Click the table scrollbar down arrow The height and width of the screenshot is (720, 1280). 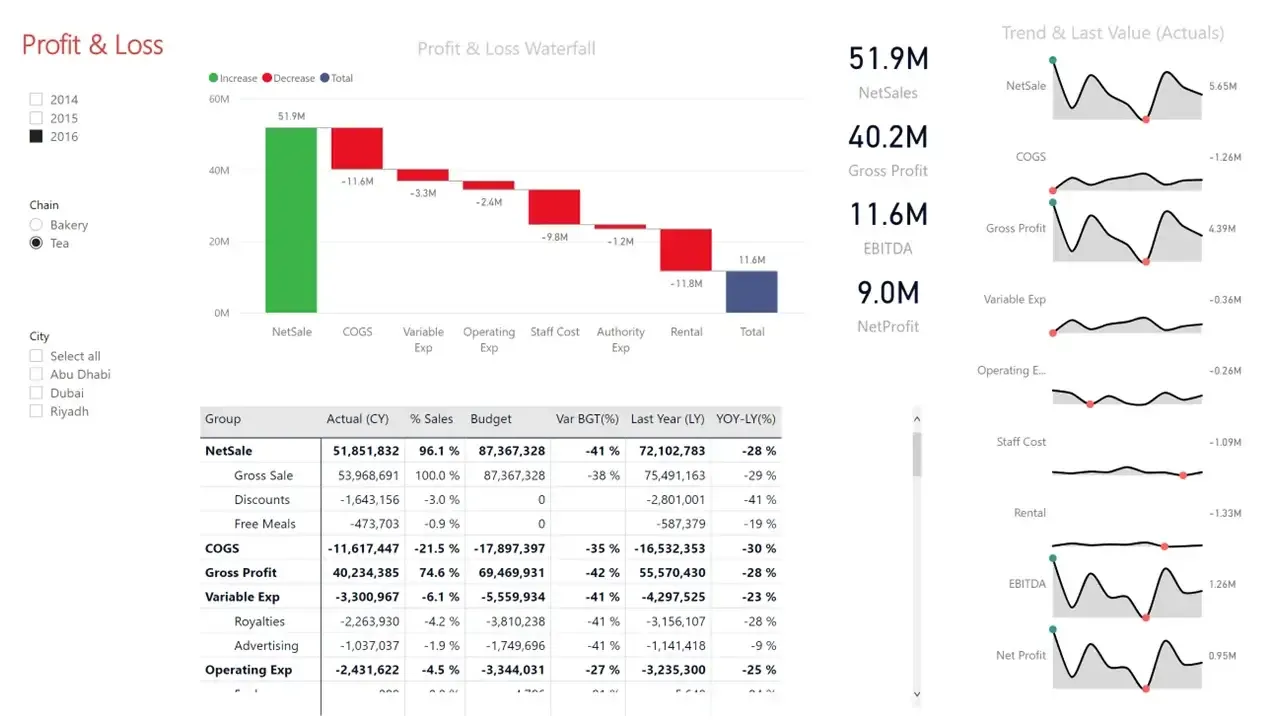coord(917,693)
